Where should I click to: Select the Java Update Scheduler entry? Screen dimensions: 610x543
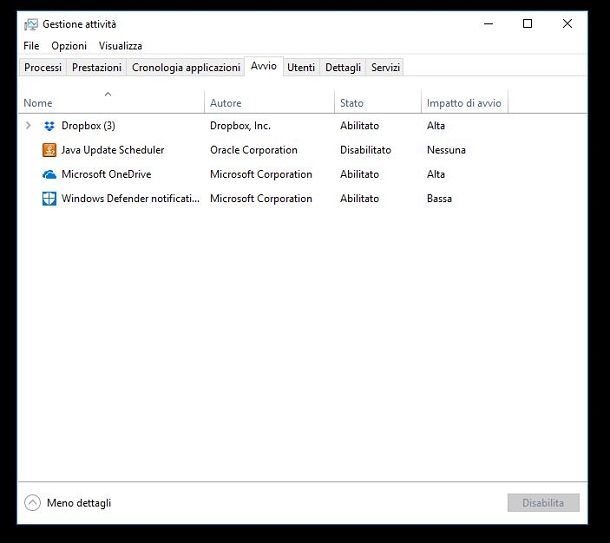click(x=113, y=150)
